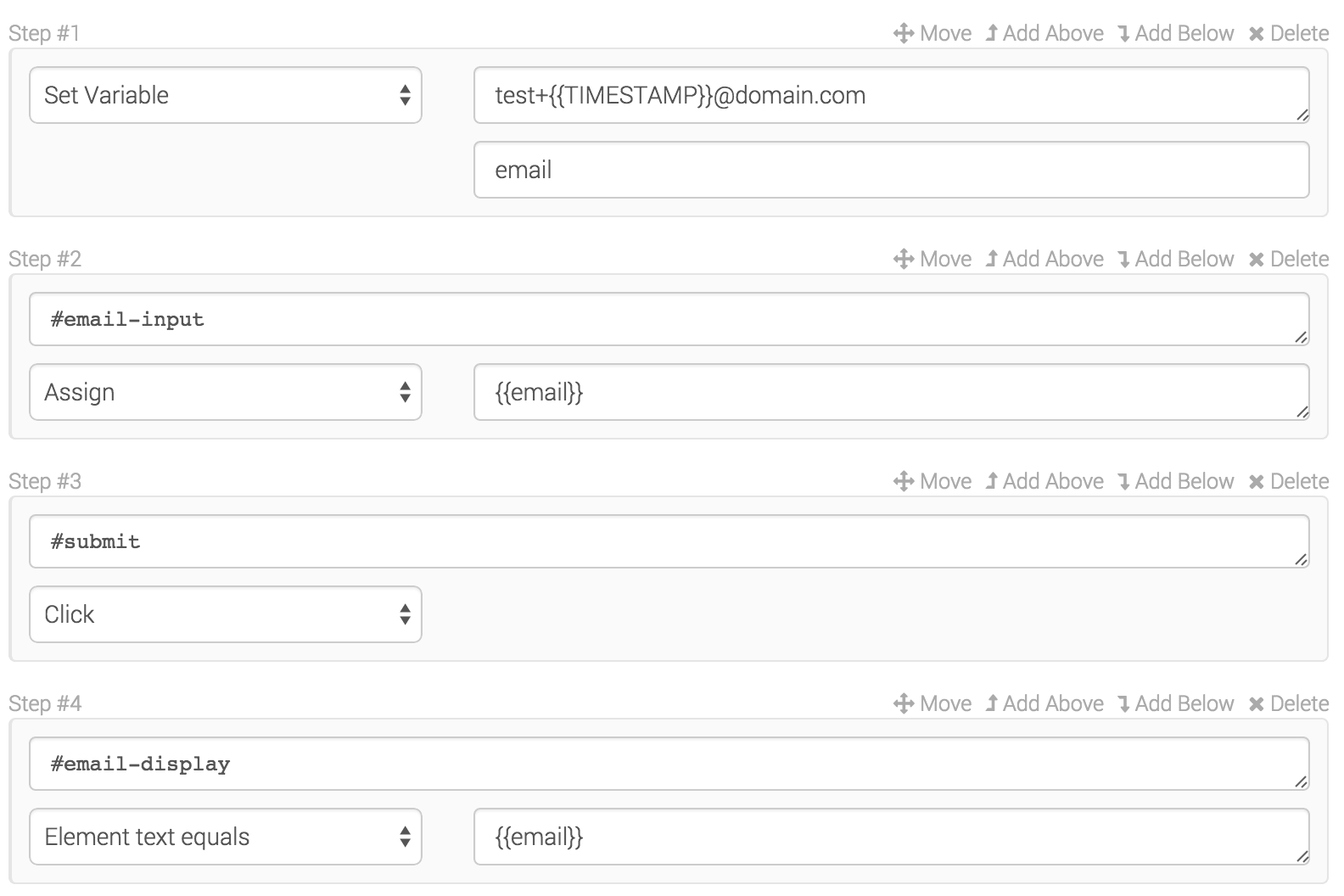Open the Set Variable action dropdown in Step #1
1344x896 pixels.
click(x=225, y=95)
